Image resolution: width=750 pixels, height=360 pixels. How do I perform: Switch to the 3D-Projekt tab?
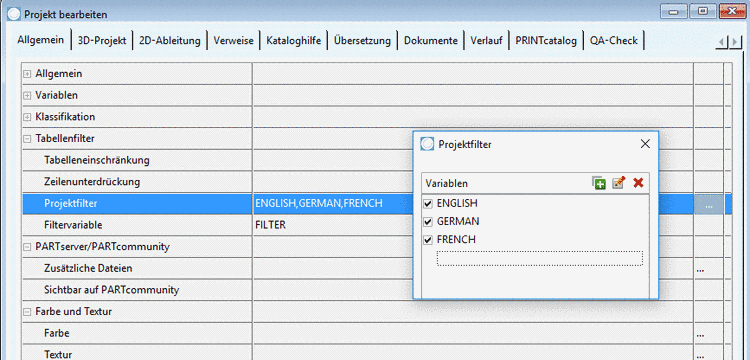(102, 41)
